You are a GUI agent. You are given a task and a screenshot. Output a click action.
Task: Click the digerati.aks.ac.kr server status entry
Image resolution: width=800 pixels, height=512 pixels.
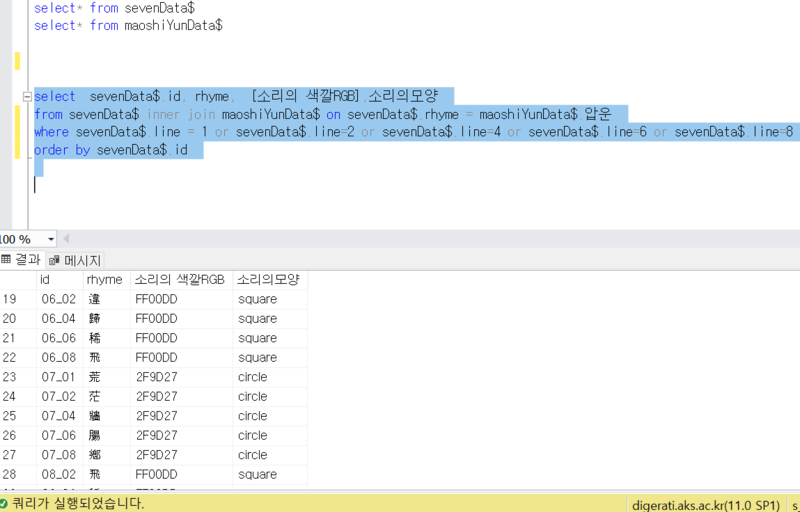(706, 505)
